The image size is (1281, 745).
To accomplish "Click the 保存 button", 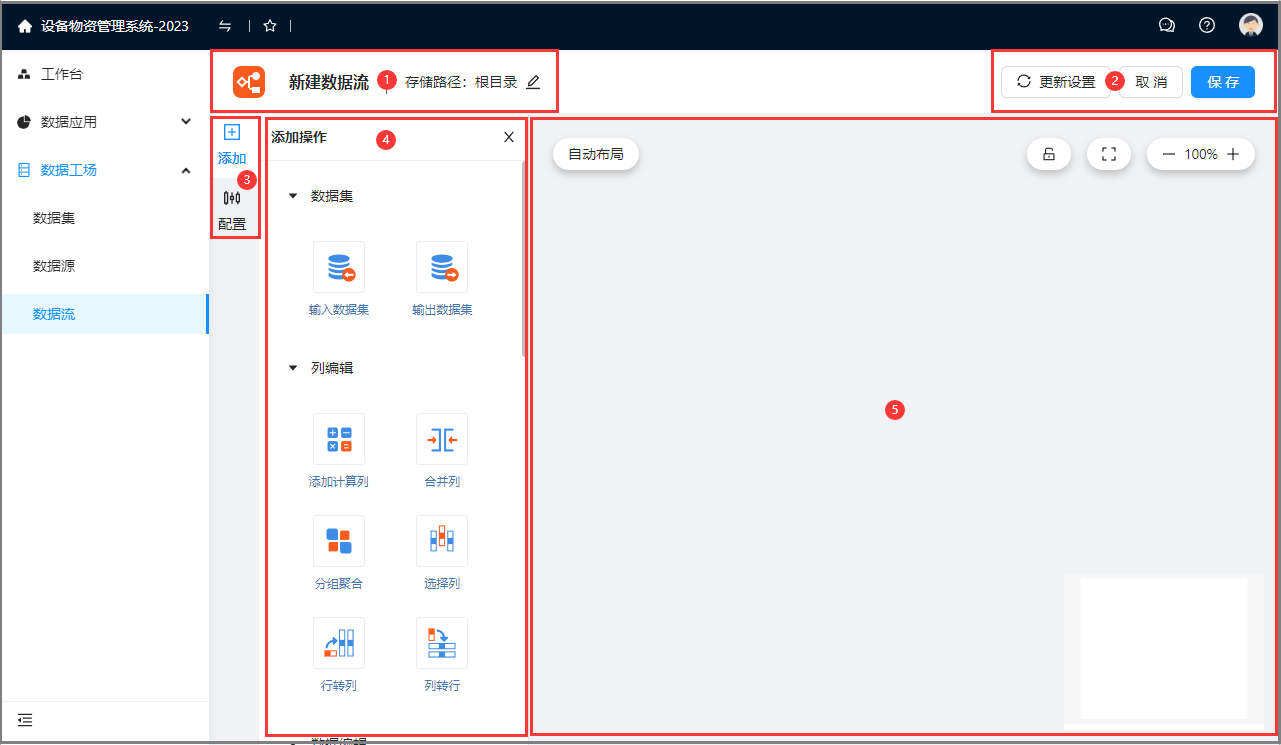I will click(x=1222, y=82).
